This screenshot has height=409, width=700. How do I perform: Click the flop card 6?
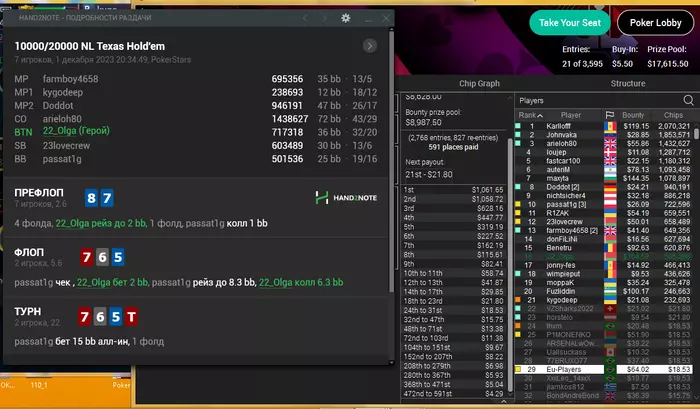[x=102, y=257]
